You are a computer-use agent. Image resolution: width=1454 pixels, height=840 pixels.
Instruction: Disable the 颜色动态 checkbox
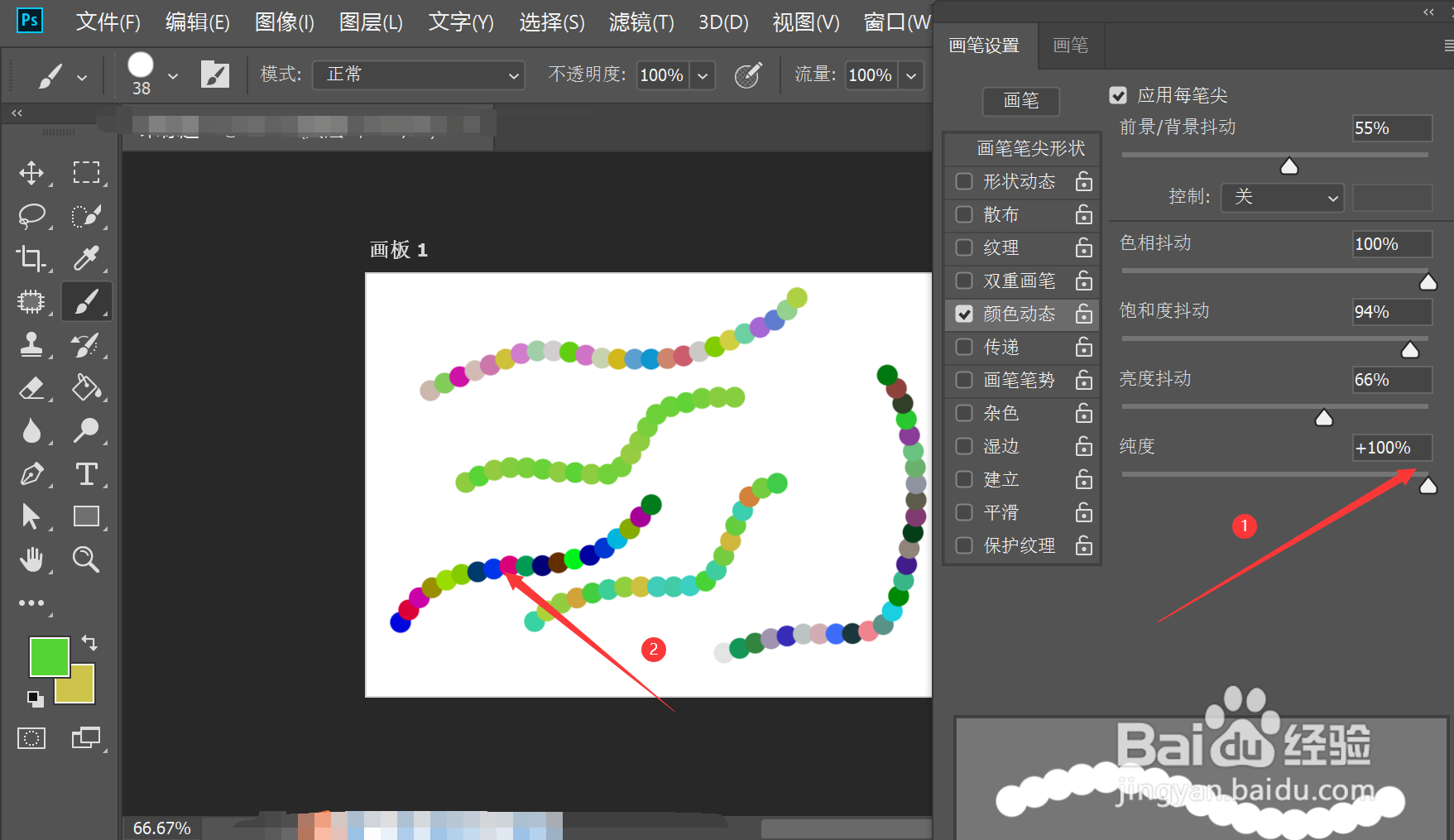[x=962, y=314]
